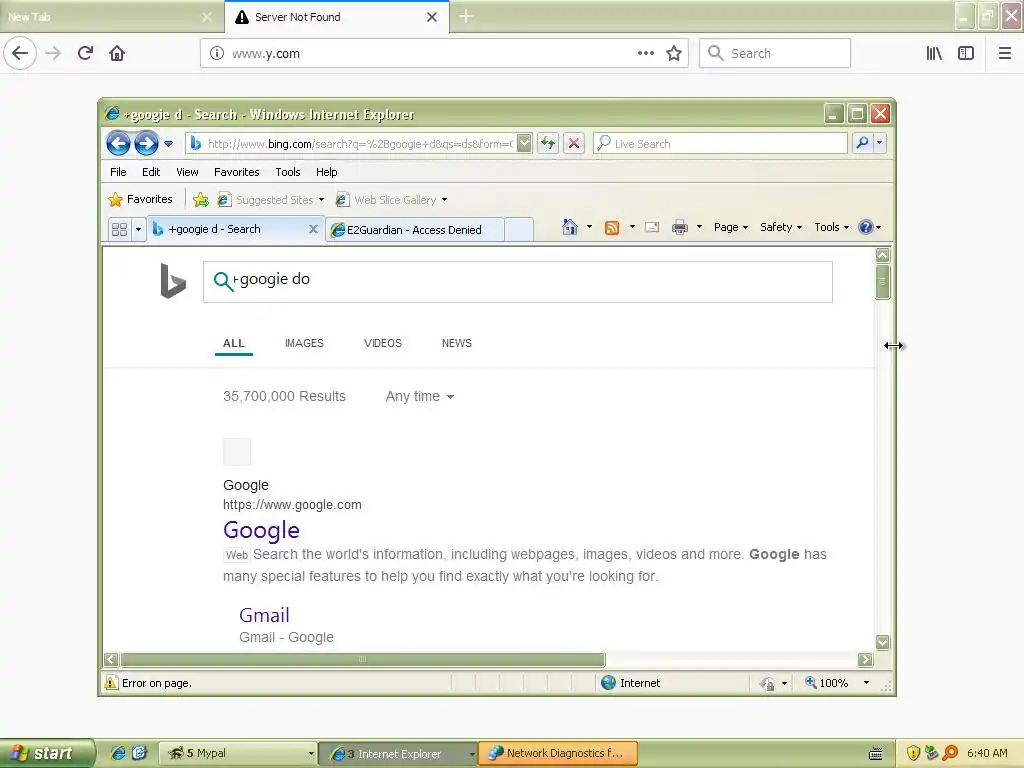Open the hamburger application menu

point(1005,54)
